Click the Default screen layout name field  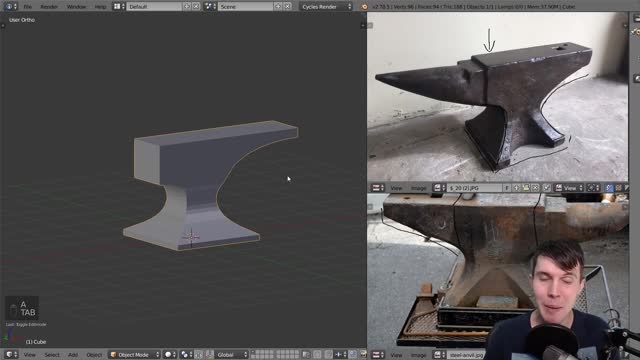[154, 7]
